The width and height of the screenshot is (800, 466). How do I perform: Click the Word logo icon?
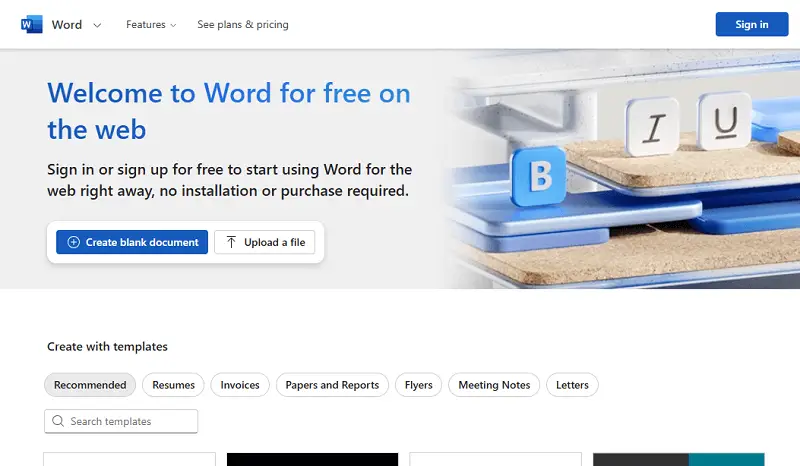[x=32, y=24]
